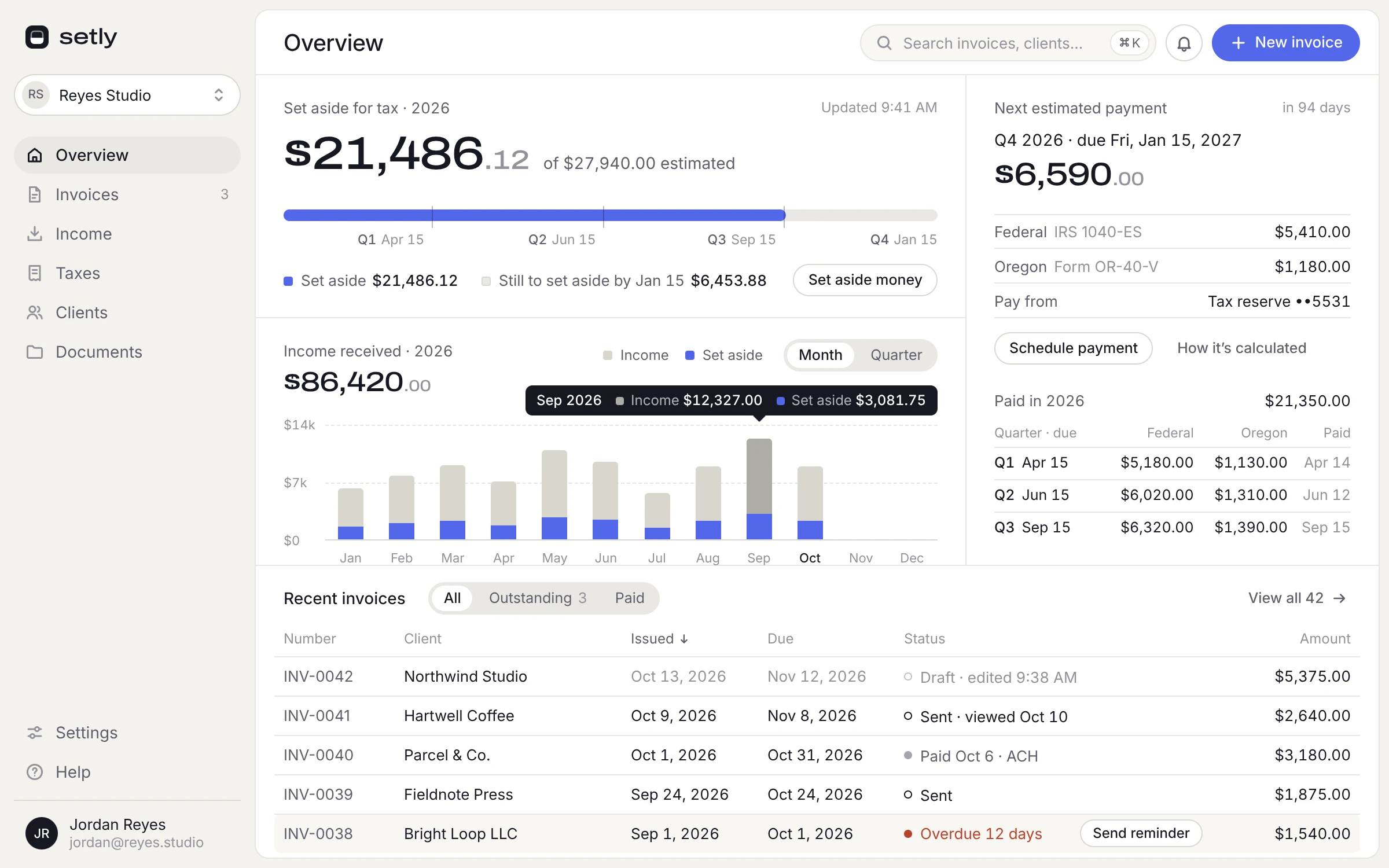The image size is (1389, 868).
Task: Open the notifications bell
Action: pos(1184,43)
